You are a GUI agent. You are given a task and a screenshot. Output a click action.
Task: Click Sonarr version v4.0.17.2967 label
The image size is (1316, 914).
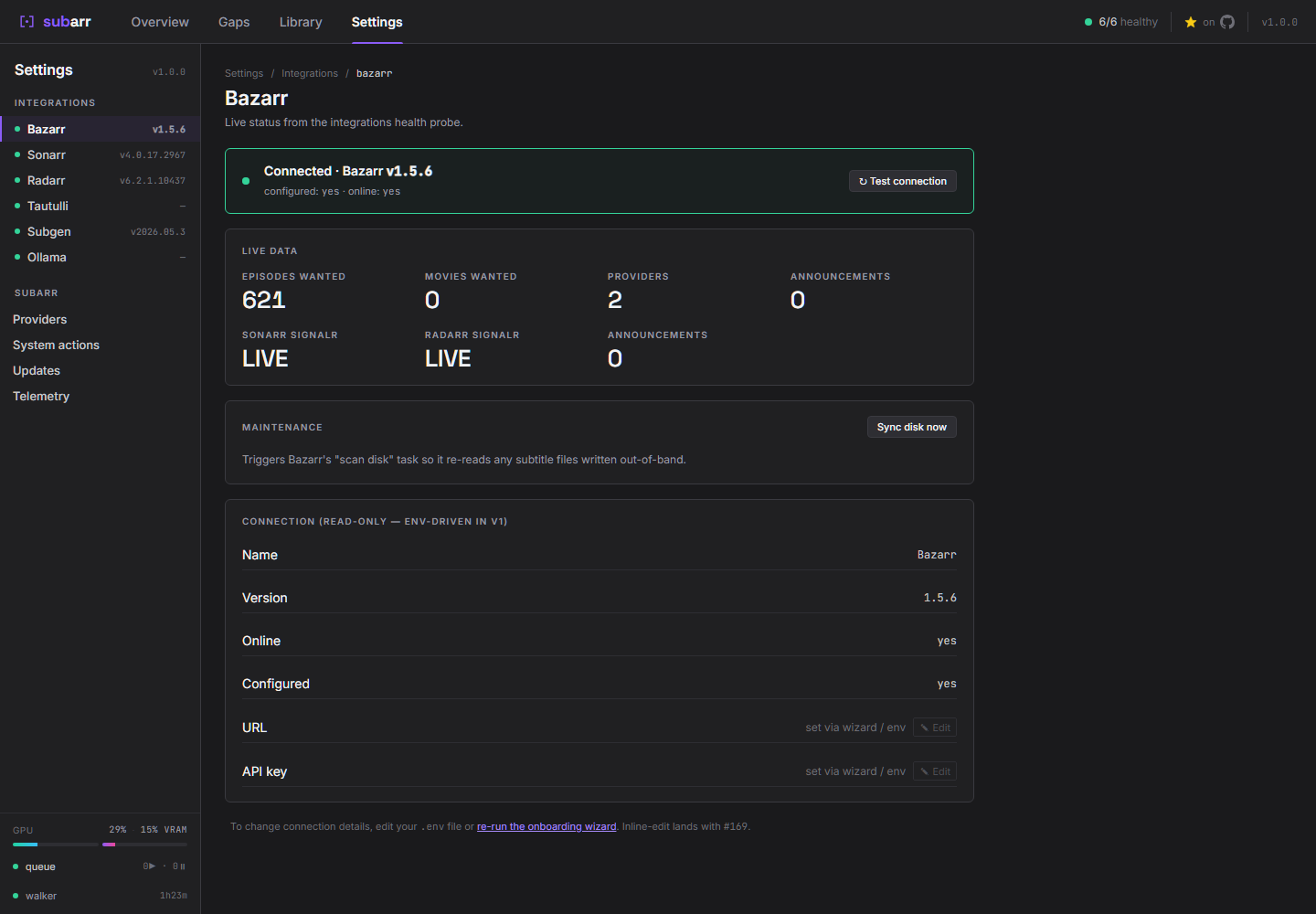pyautogui.click(x=153, y=155)
